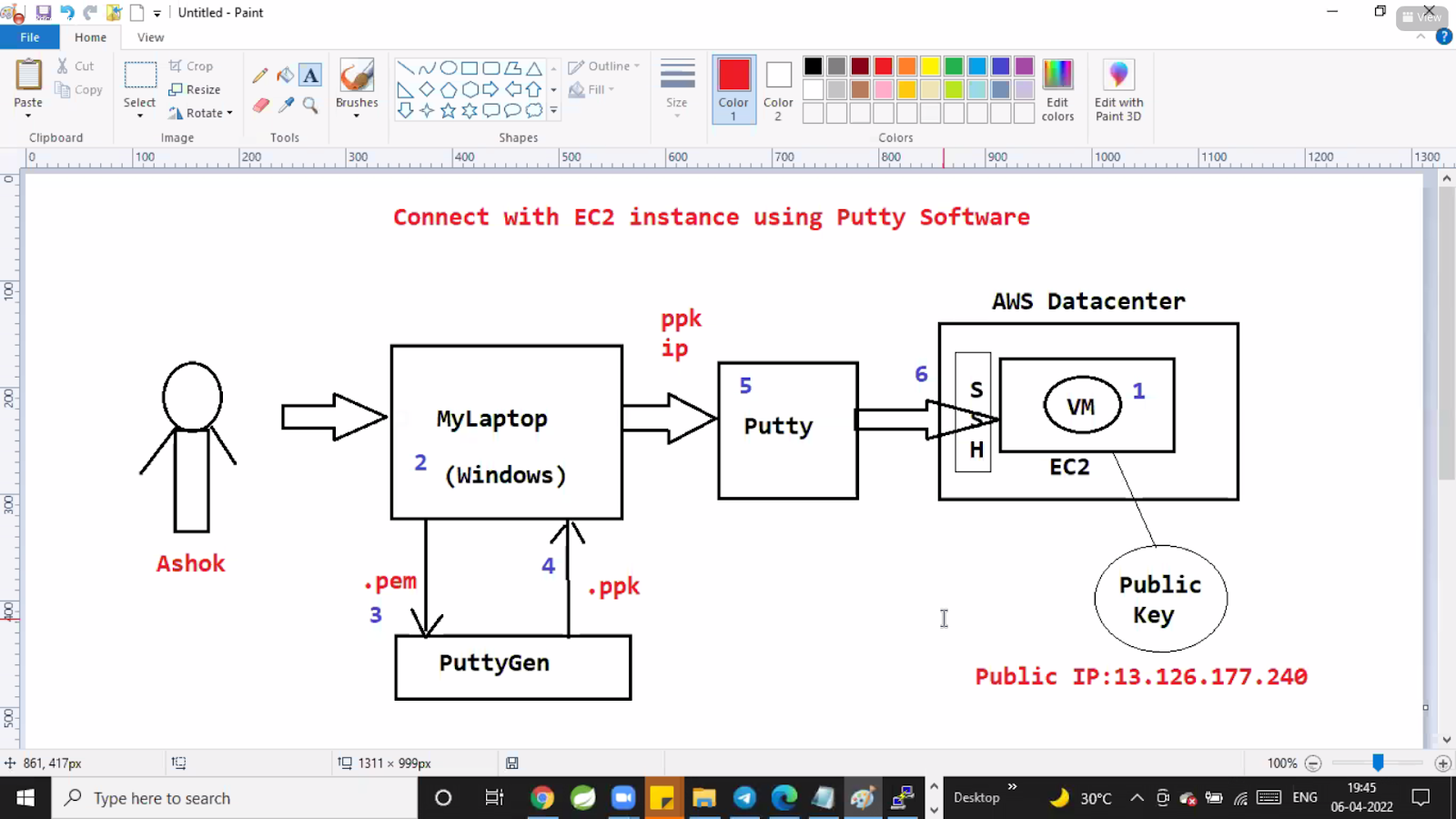Pick the yellow color swatch
This screenshot has height=819, width=1456.
[x=930, y=66]
